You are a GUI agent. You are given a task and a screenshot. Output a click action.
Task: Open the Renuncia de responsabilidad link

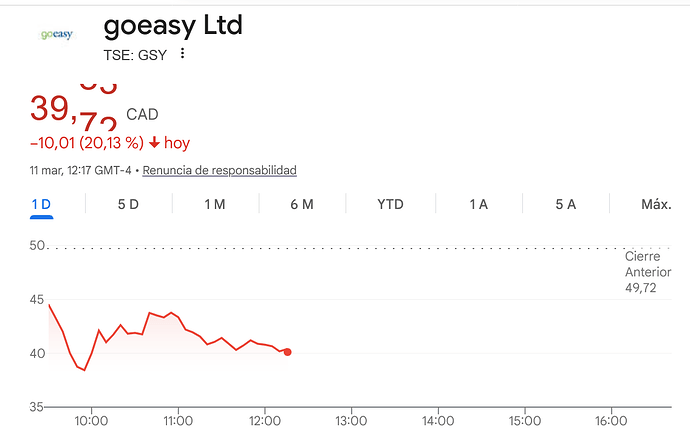point(219,170)
